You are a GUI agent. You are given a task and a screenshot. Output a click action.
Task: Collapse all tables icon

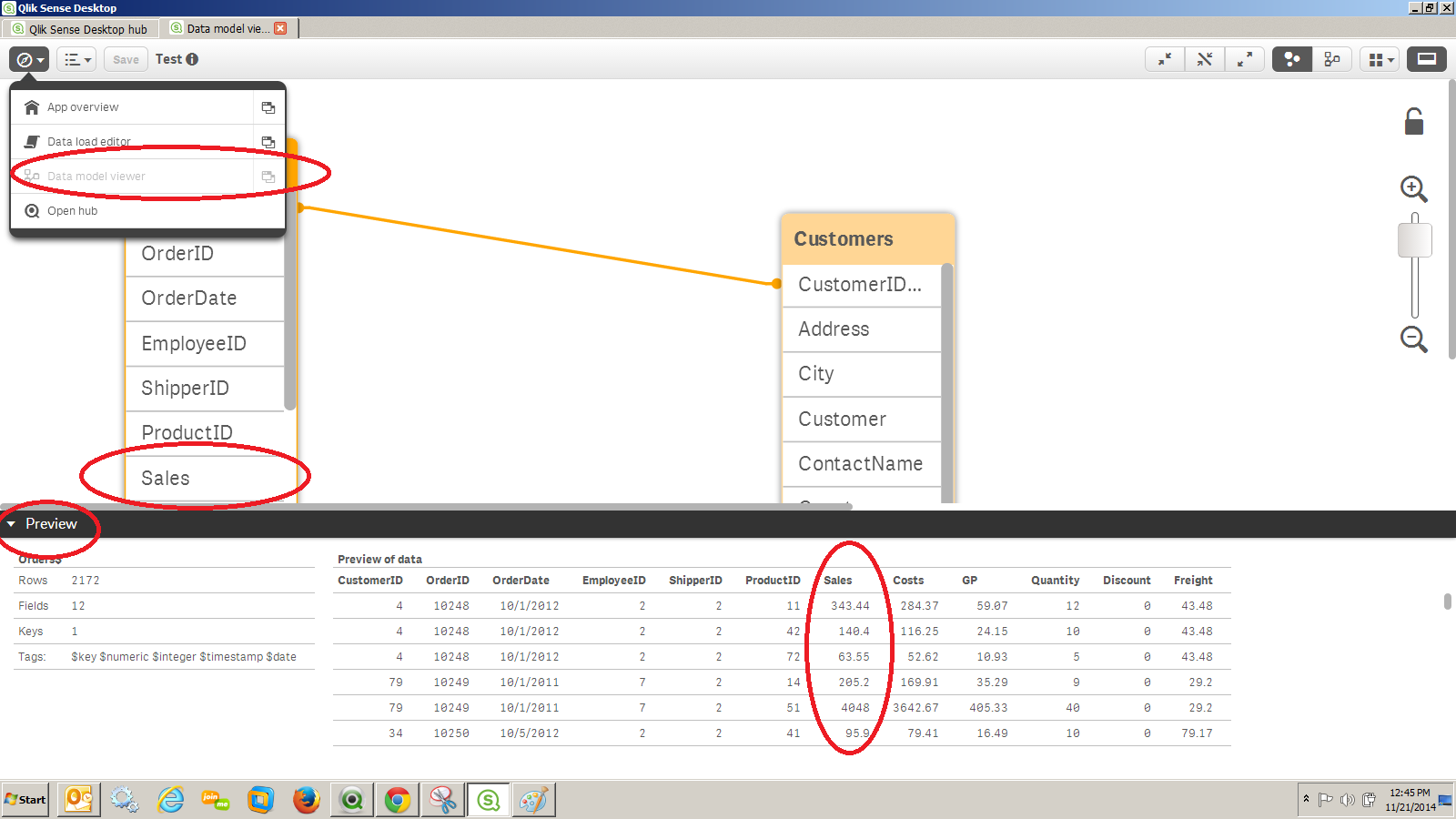pyautogui.click(x=1165, y=59)
